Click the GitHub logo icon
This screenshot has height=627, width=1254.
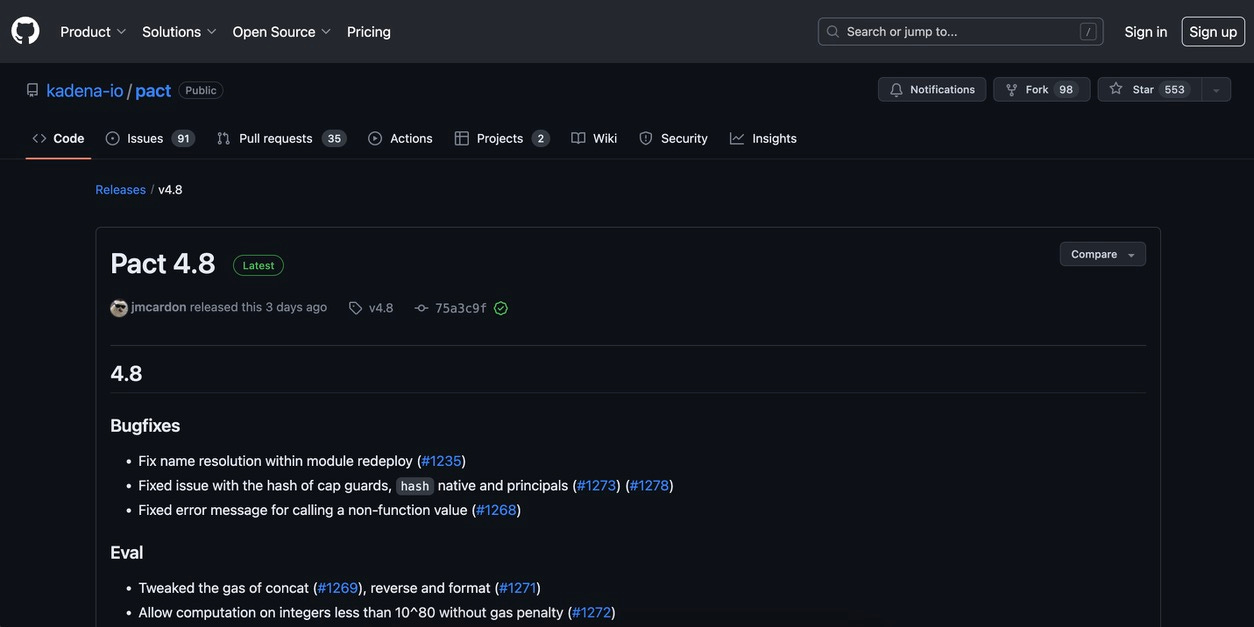pos(25,31)
